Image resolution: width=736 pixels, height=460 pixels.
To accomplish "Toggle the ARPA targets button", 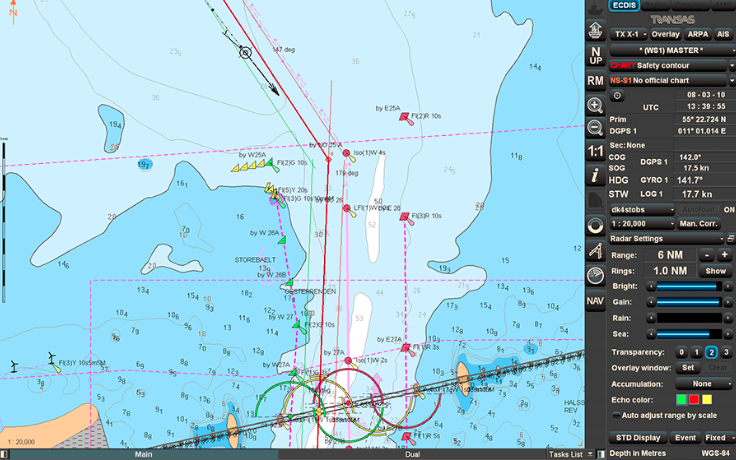I will (698, 34).
